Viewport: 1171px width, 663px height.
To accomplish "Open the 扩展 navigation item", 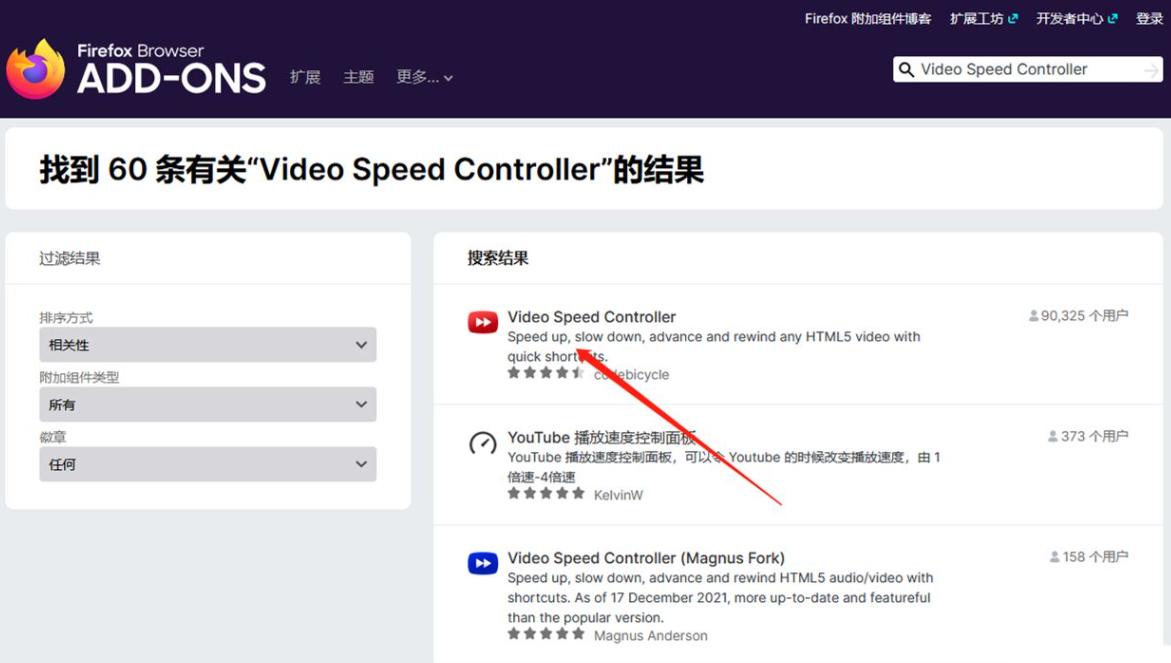I will [x=305, y=77].
